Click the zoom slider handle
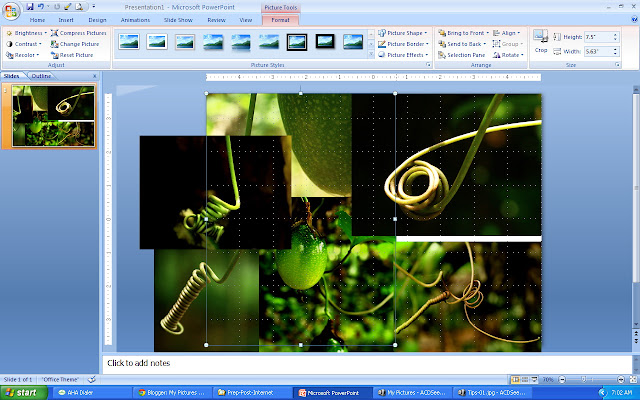 coord(584,380)
